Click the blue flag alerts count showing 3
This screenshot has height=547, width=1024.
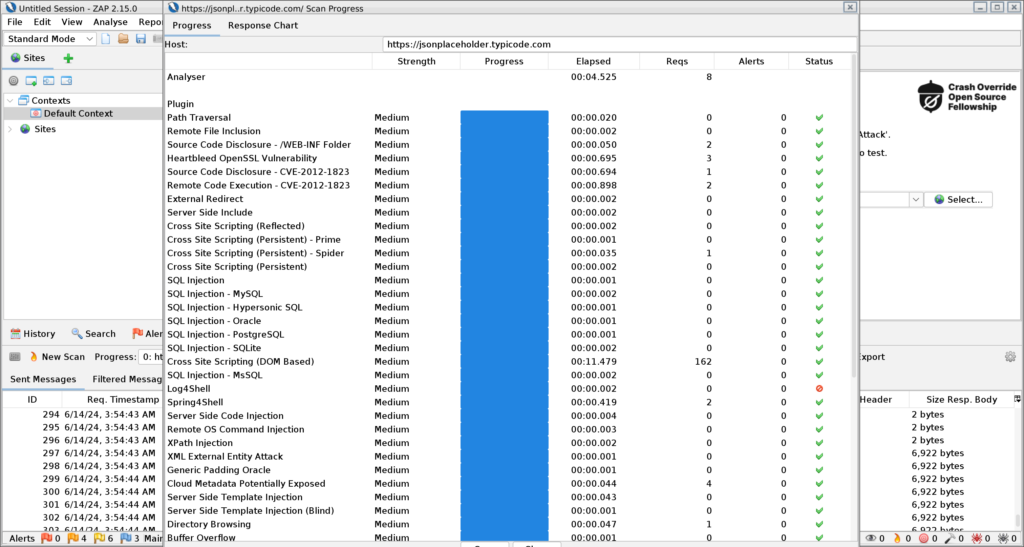tap(130, 539)
